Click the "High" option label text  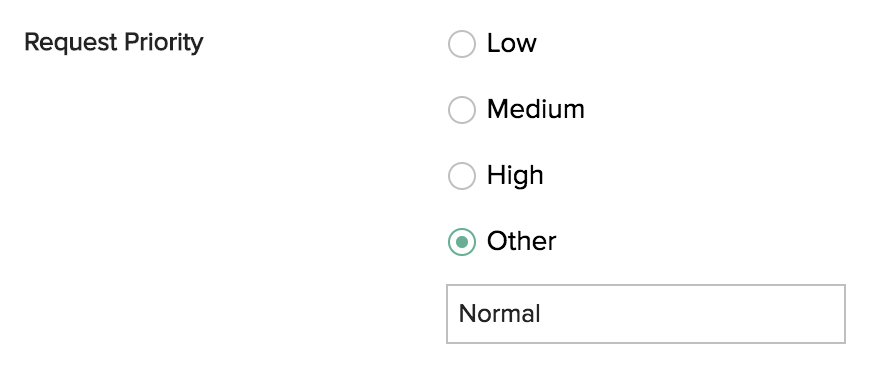[x=515, y=176]
